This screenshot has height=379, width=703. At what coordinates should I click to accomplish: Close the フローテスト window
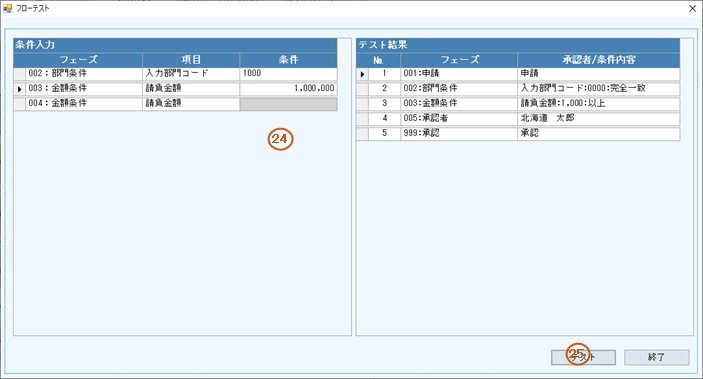(x=692, y=9)
